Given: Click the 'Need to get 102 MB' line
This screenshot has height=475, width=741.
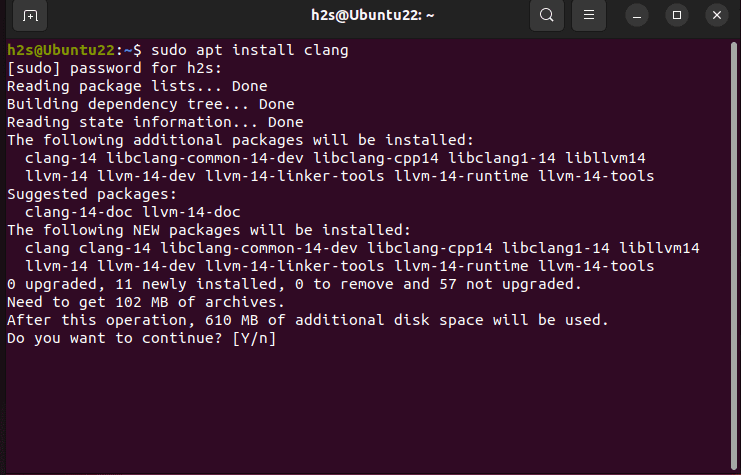Looking at the screenshot, I should (x=146, y=302).
